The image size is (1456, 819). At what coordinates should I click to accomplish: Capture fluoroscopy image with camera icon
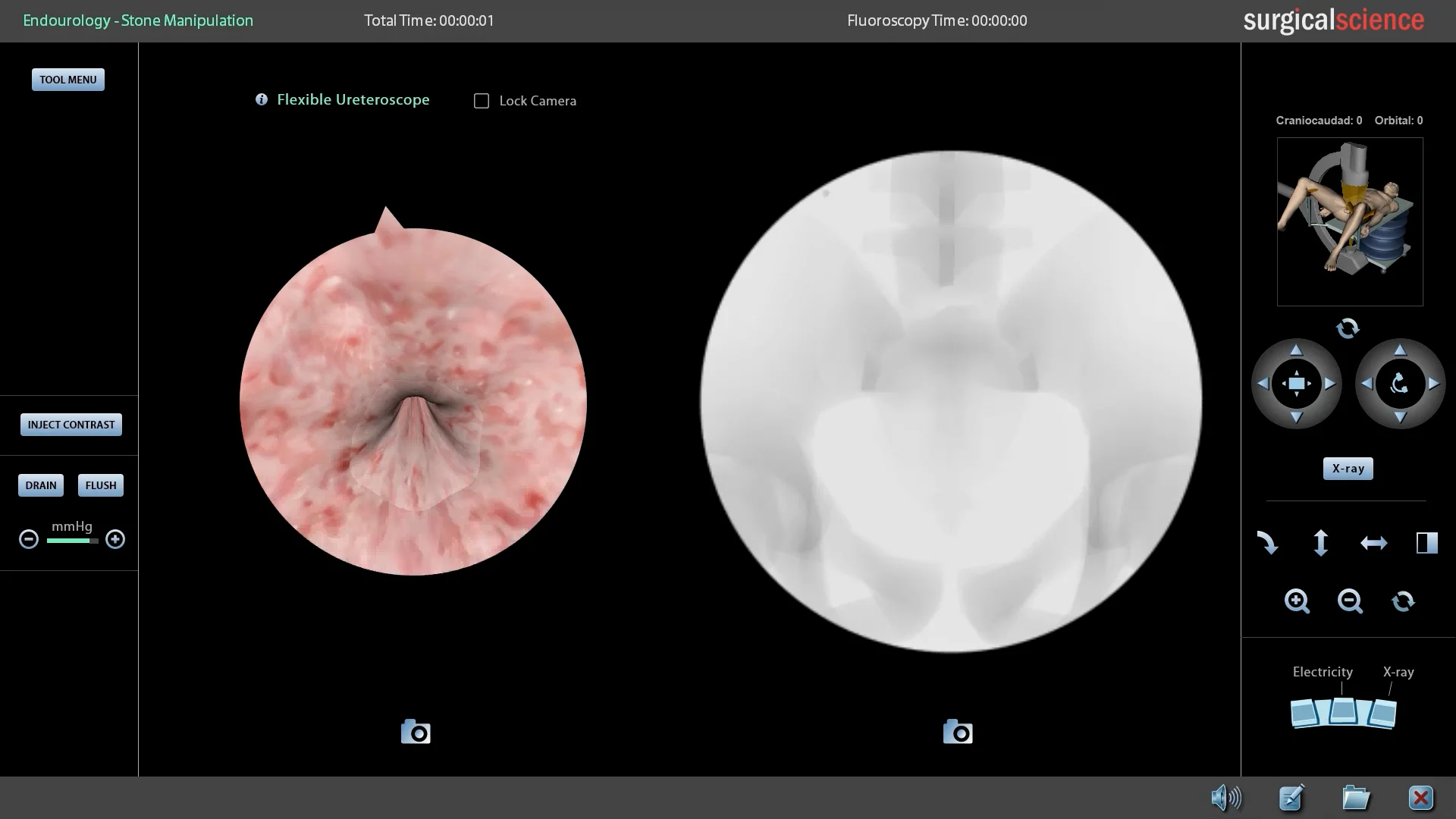[958, 732]
